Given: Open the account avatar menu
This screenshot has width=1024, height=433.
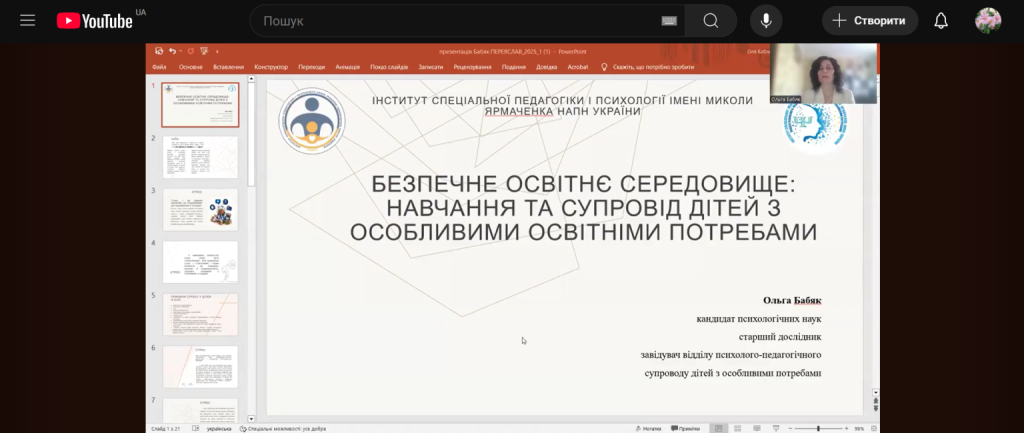Looking at the screenshot, I should [x=988, y=21].
